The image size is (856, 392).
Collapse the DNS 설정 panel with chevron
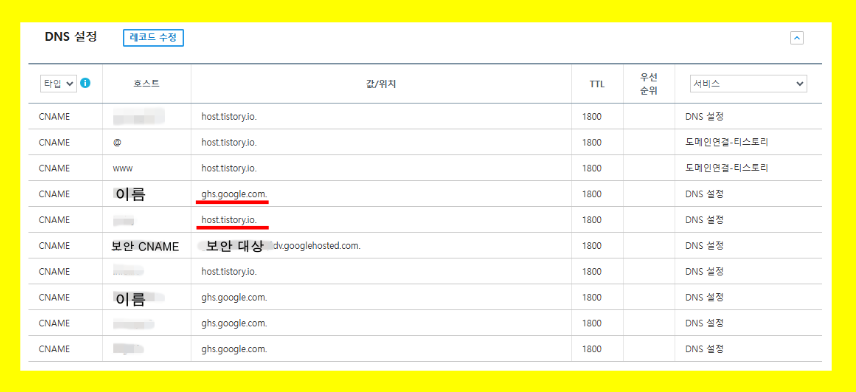click(796, 38)
